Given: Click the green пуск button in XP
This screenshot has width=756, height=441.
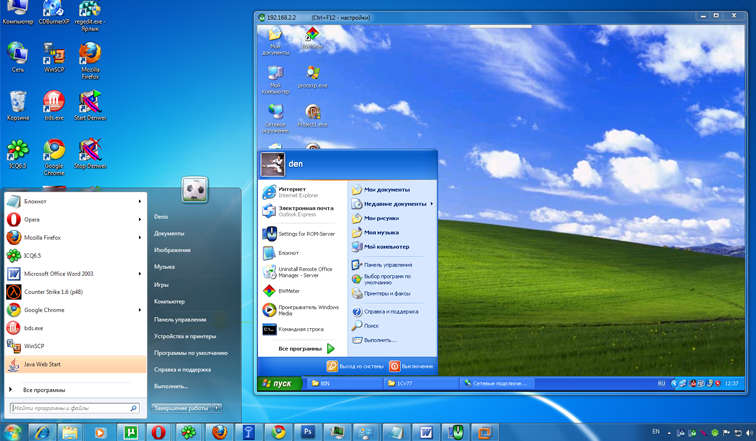Looking at the screenshot, I should coord(280,383).
